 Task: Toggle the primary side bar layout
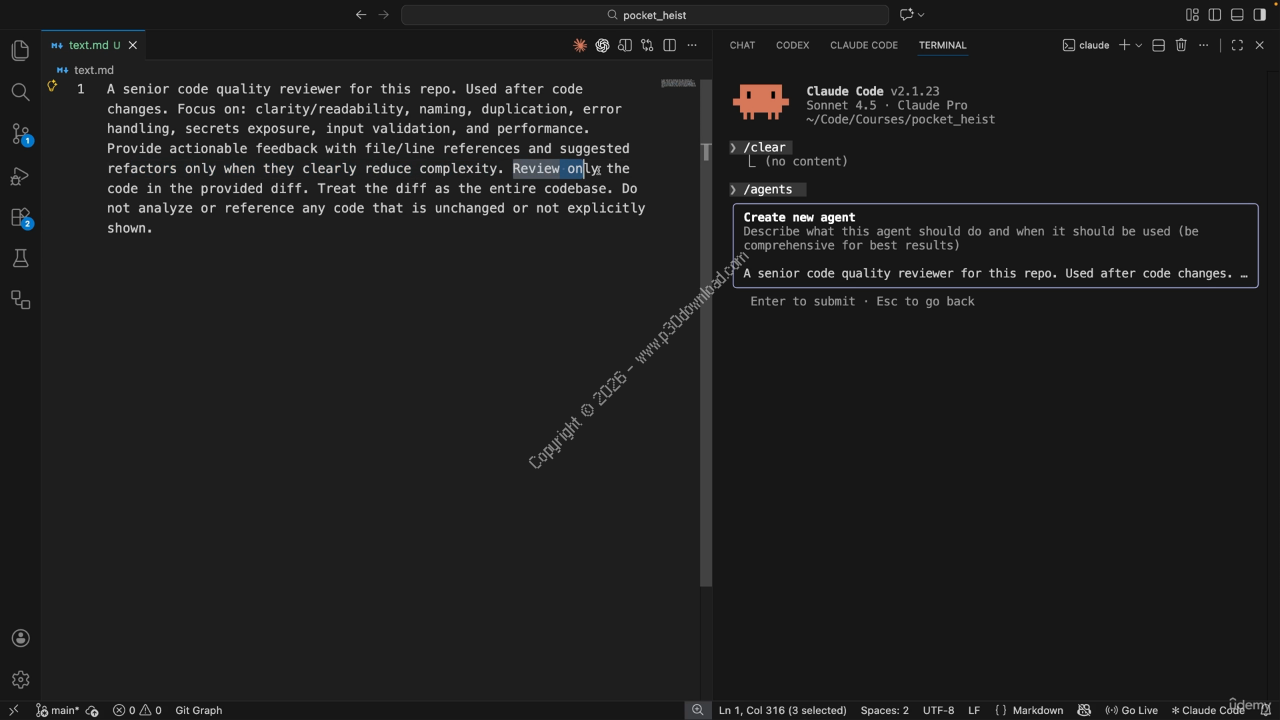pos(1214,15)
